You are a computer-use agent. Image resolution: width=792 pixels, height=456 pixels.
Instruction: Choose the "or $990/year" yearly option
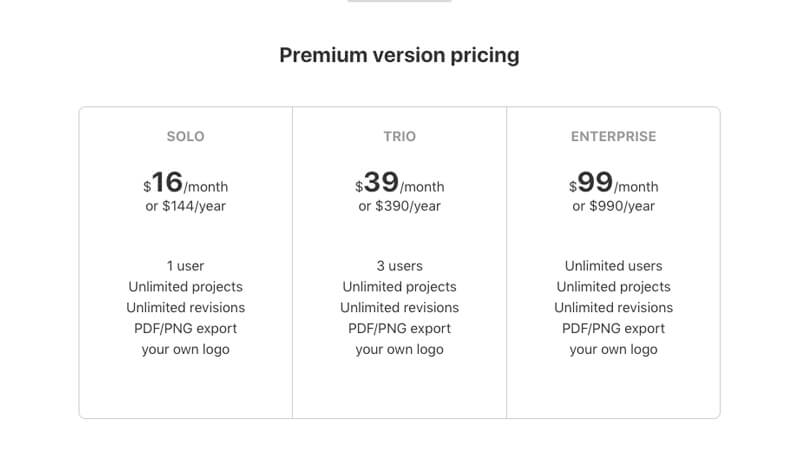(x=613, y=207)
